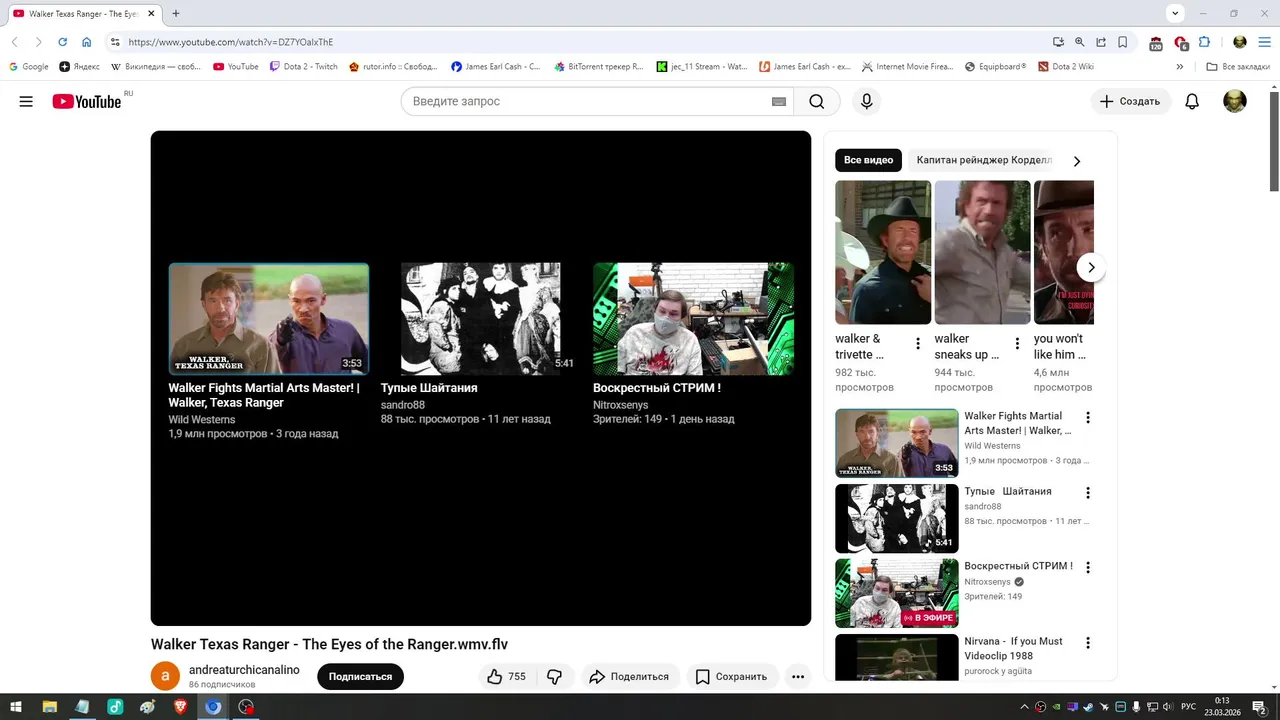Click the Сохранить save button
The height and width of the screenshot is (720, 1280).
pyautogui.click(x=731, y=677)
